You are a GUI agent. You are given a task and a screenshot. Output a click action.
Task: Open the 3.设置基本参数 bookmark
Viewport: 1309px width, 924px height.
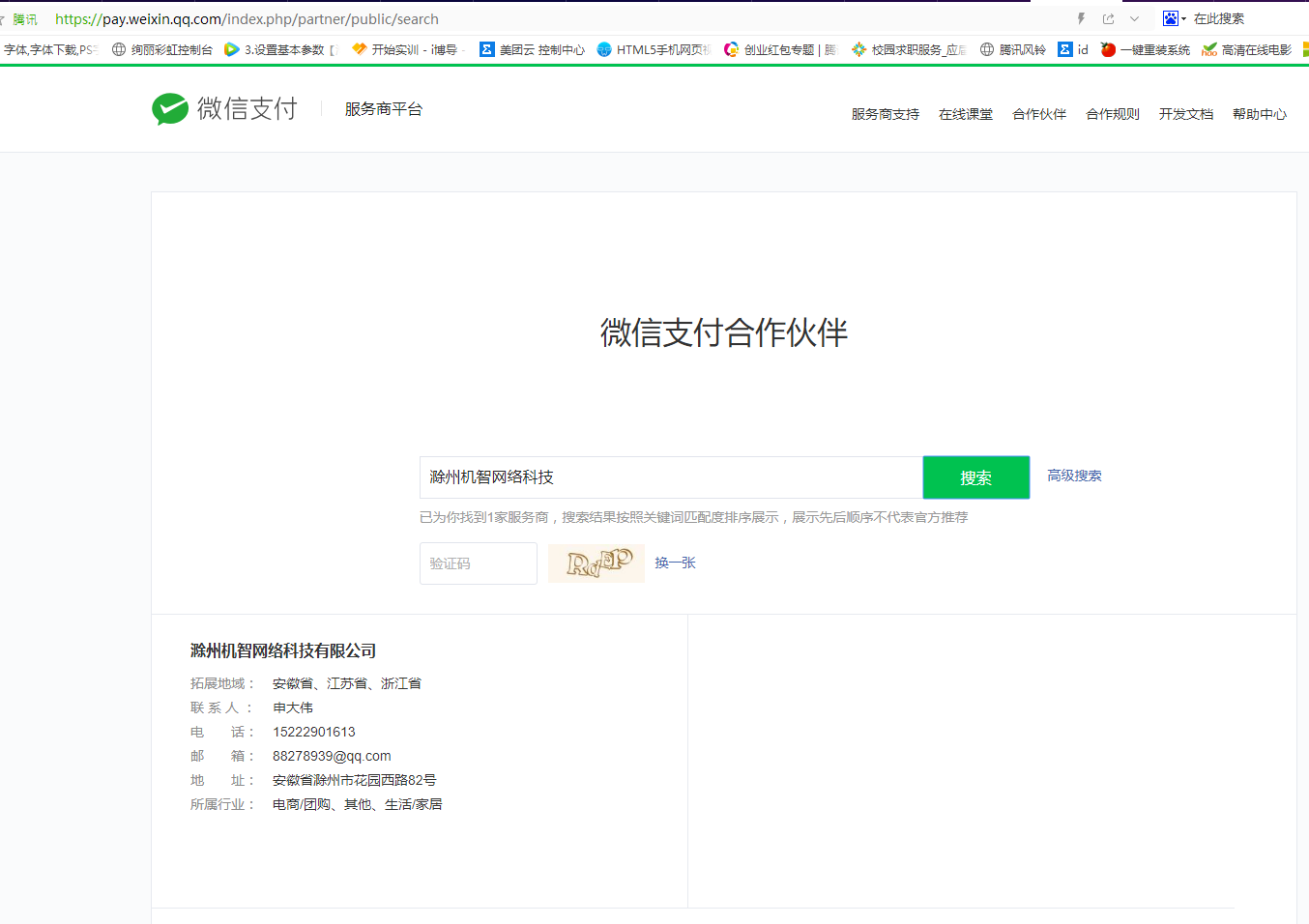point(280,49)
